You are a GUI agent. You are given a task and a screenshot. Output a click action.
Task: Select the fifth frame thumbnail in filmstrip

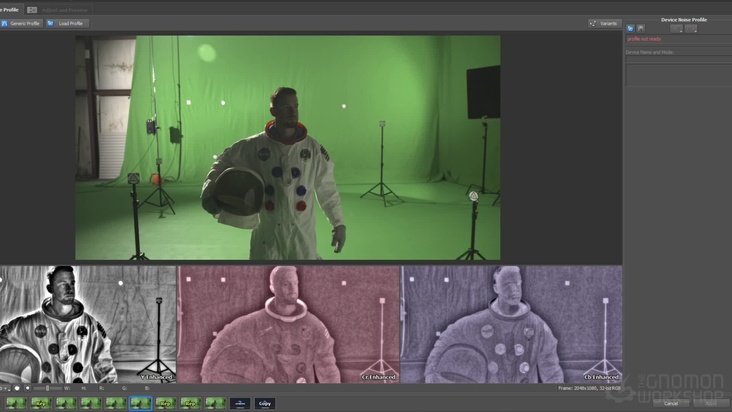[116, 403]
